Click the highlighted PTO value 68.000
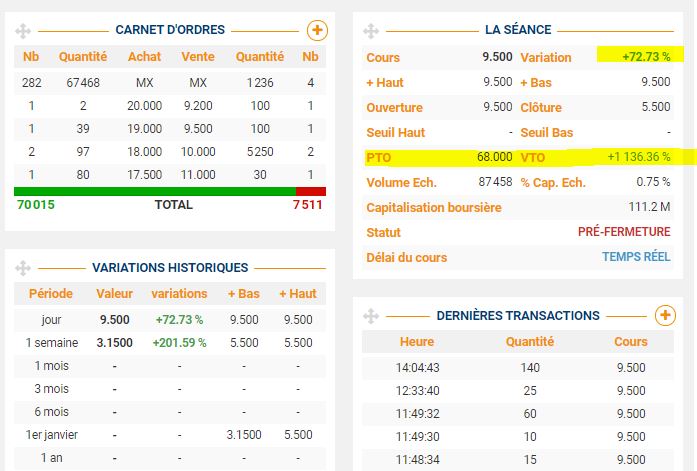Viewport: 697px width, 471px height. [x=494, y=157]
